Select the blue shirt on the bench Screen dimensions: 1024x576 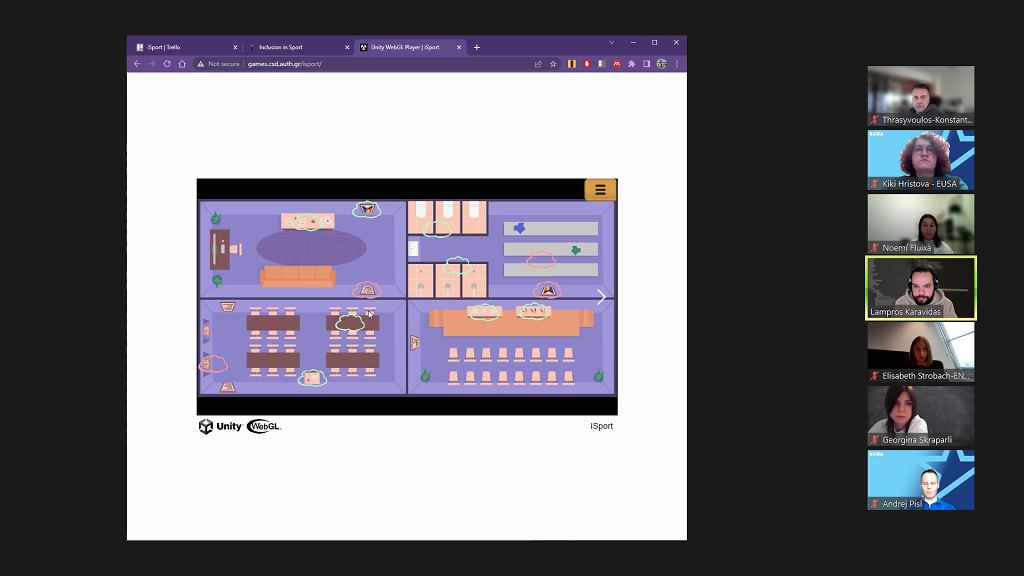pos(520,228)
